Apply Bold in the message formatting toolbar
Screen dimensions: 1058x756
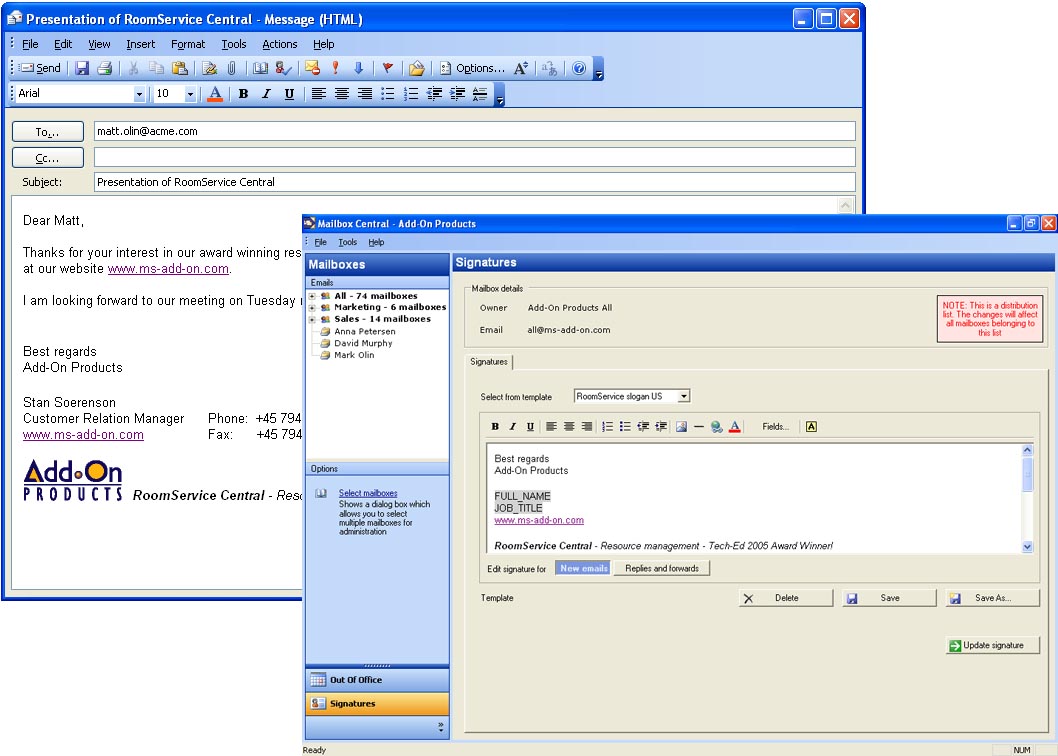[x=244, y=94]
